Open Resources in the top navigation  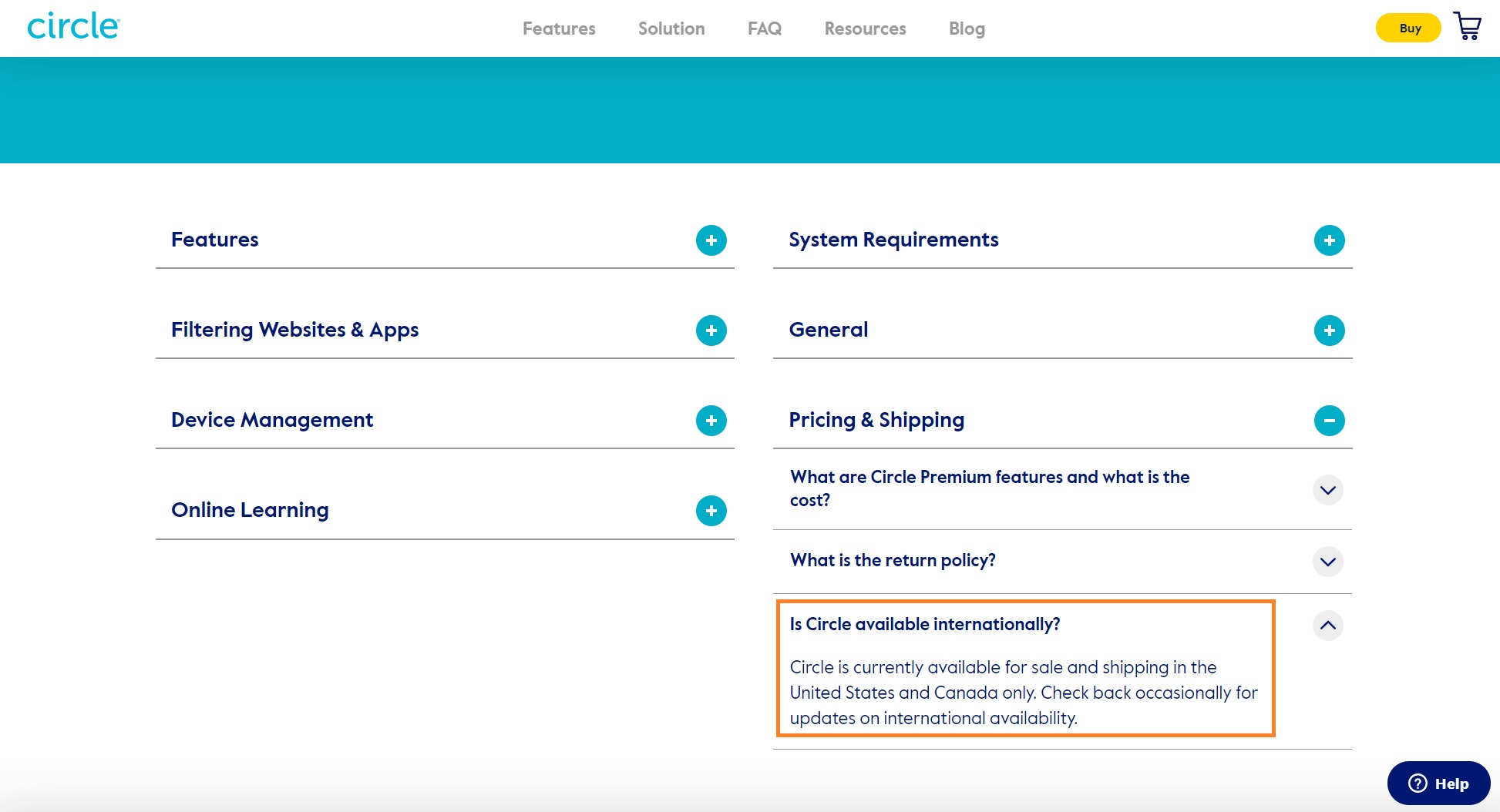click(865, 29)
